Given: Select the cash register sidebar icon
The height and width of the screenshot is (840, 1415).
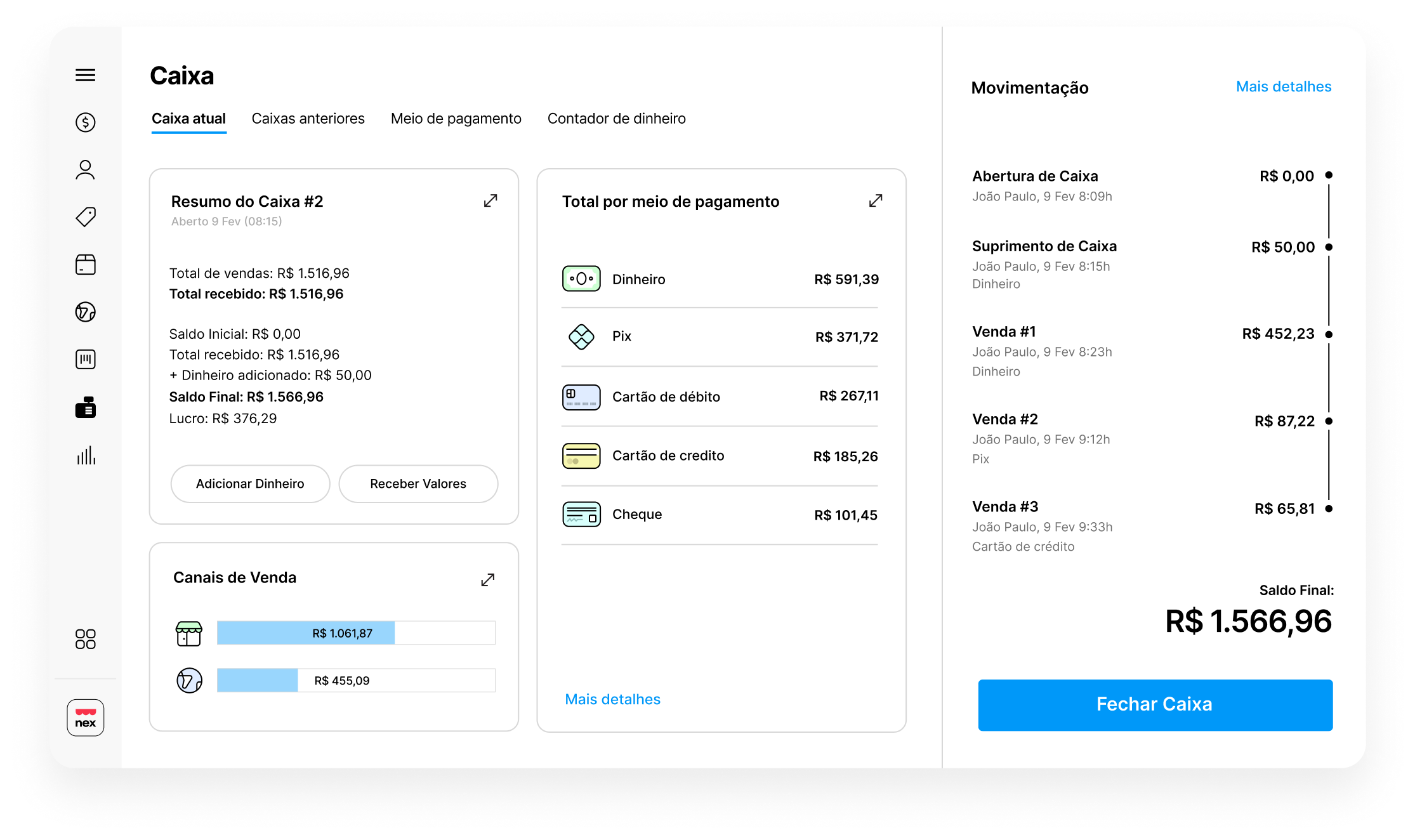Looking at the screenshot, I should click(85, 407).
